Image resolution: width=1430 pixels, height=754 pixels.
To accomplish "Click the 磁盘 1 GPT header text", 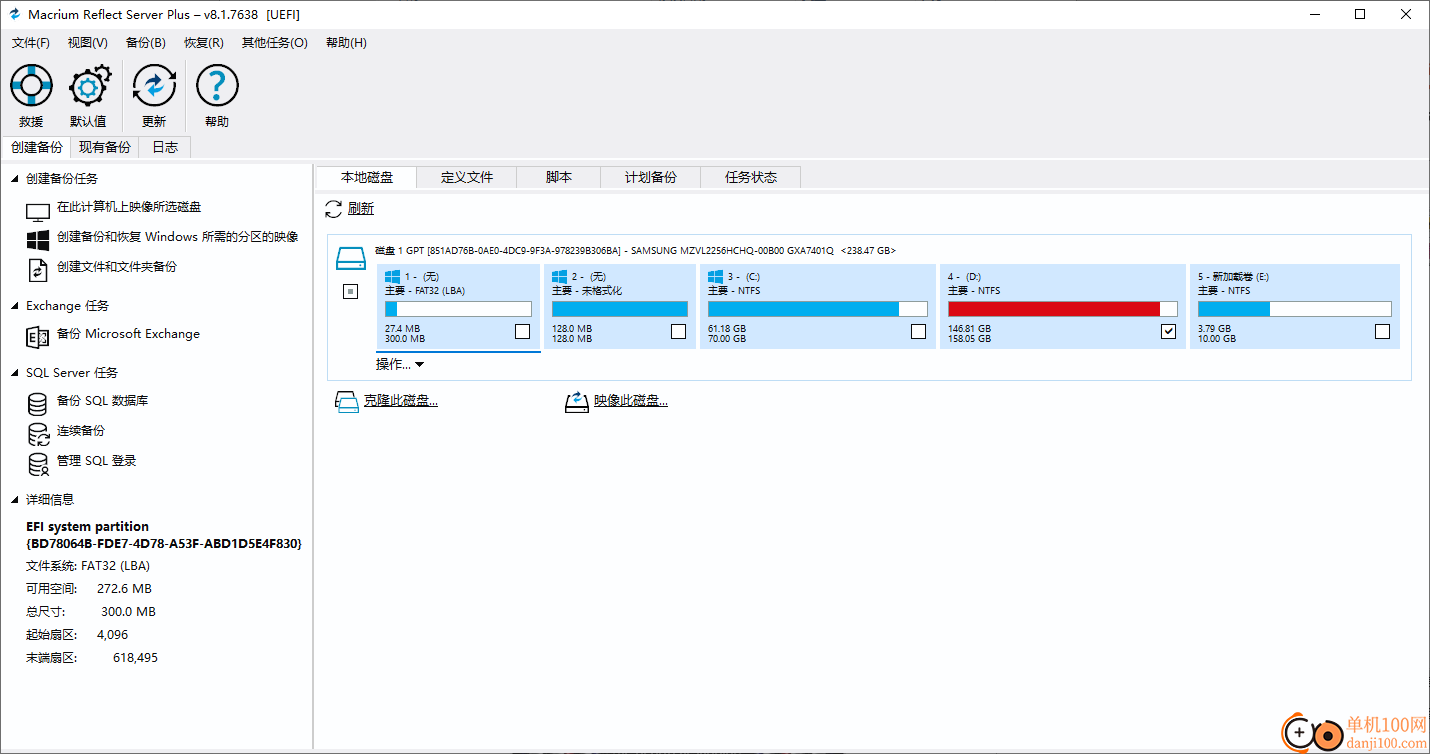I will tap(635, 251).
